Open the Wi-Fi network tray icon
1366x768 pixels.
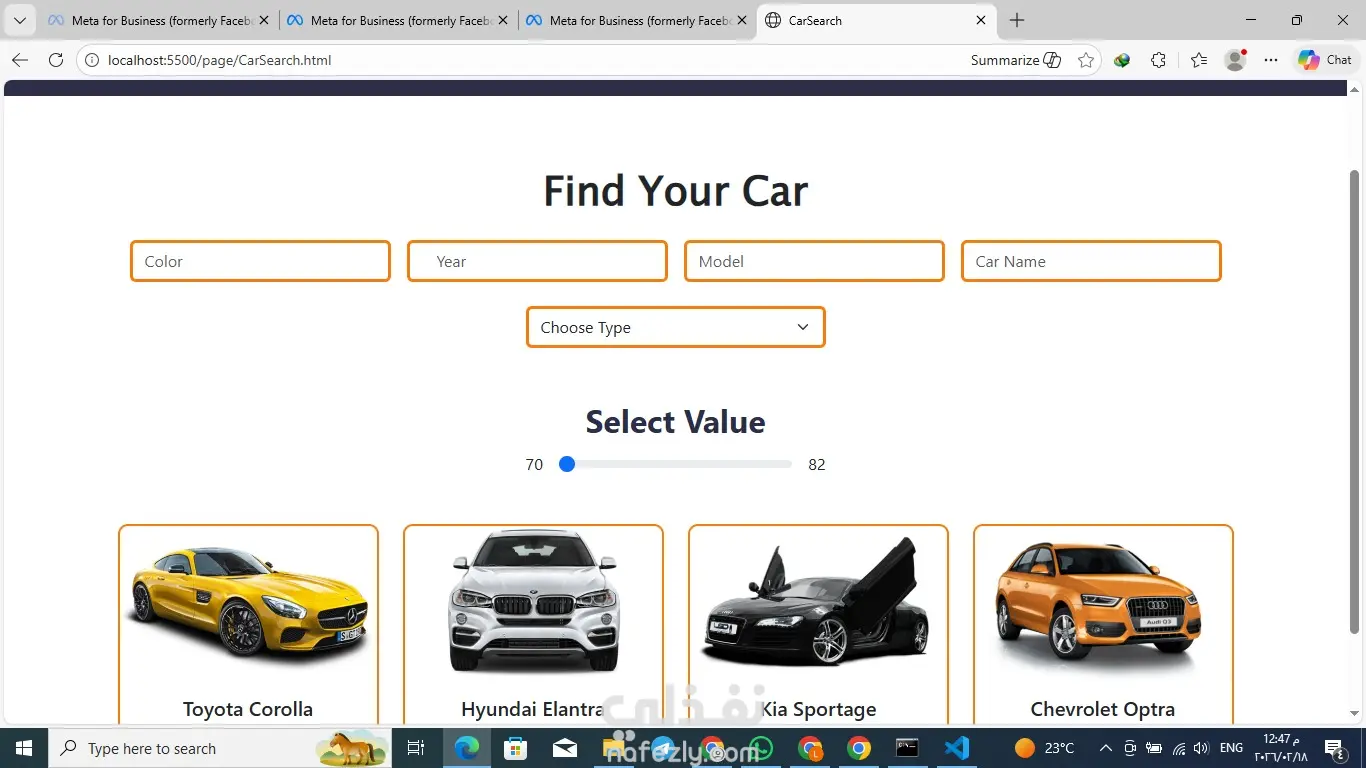[1178, 748]
